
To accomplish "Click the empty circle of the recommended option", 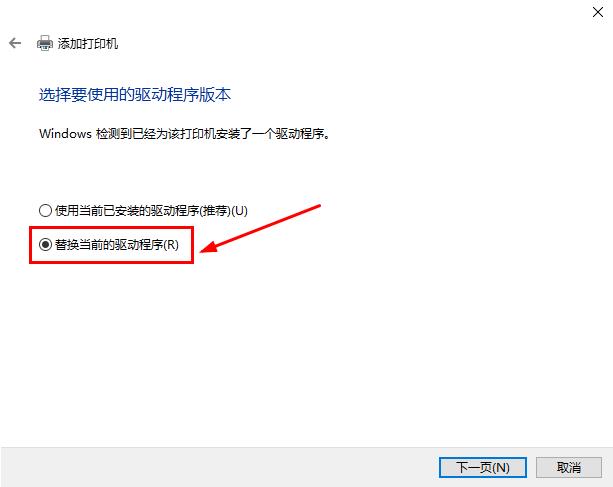I will click(x=45, y=211).
